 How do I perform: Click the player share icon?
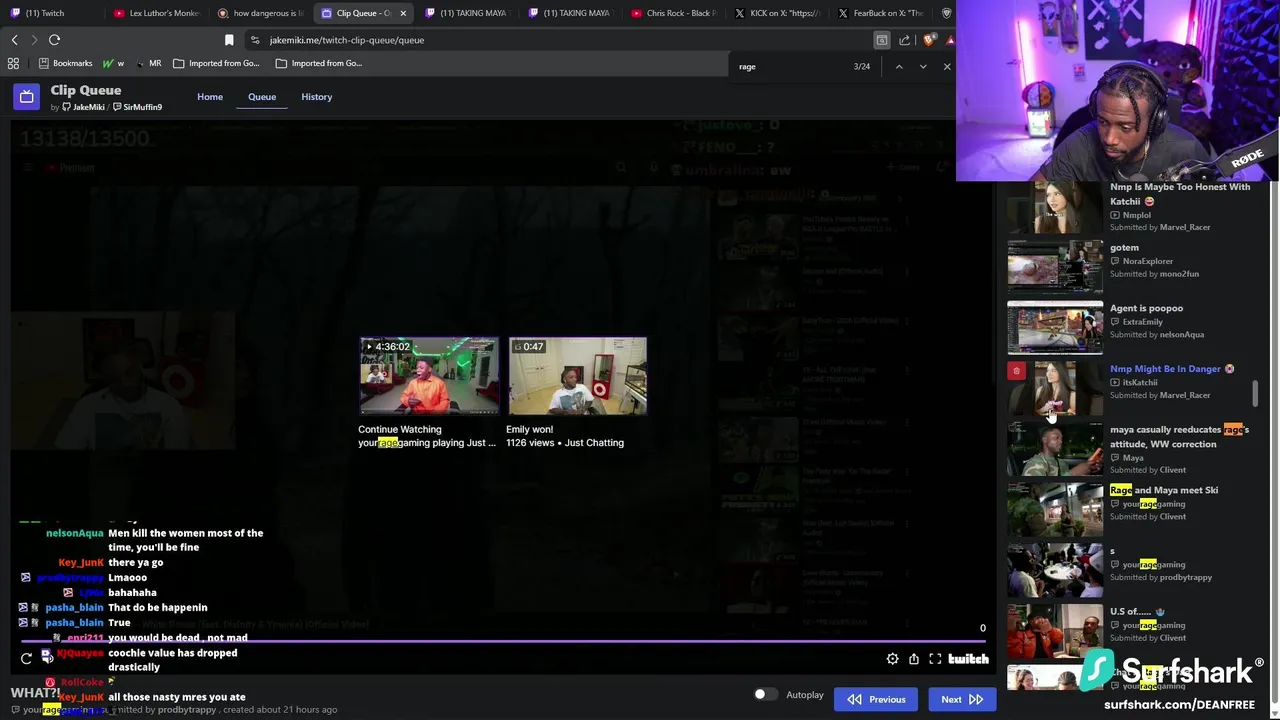tap(914, 659)
